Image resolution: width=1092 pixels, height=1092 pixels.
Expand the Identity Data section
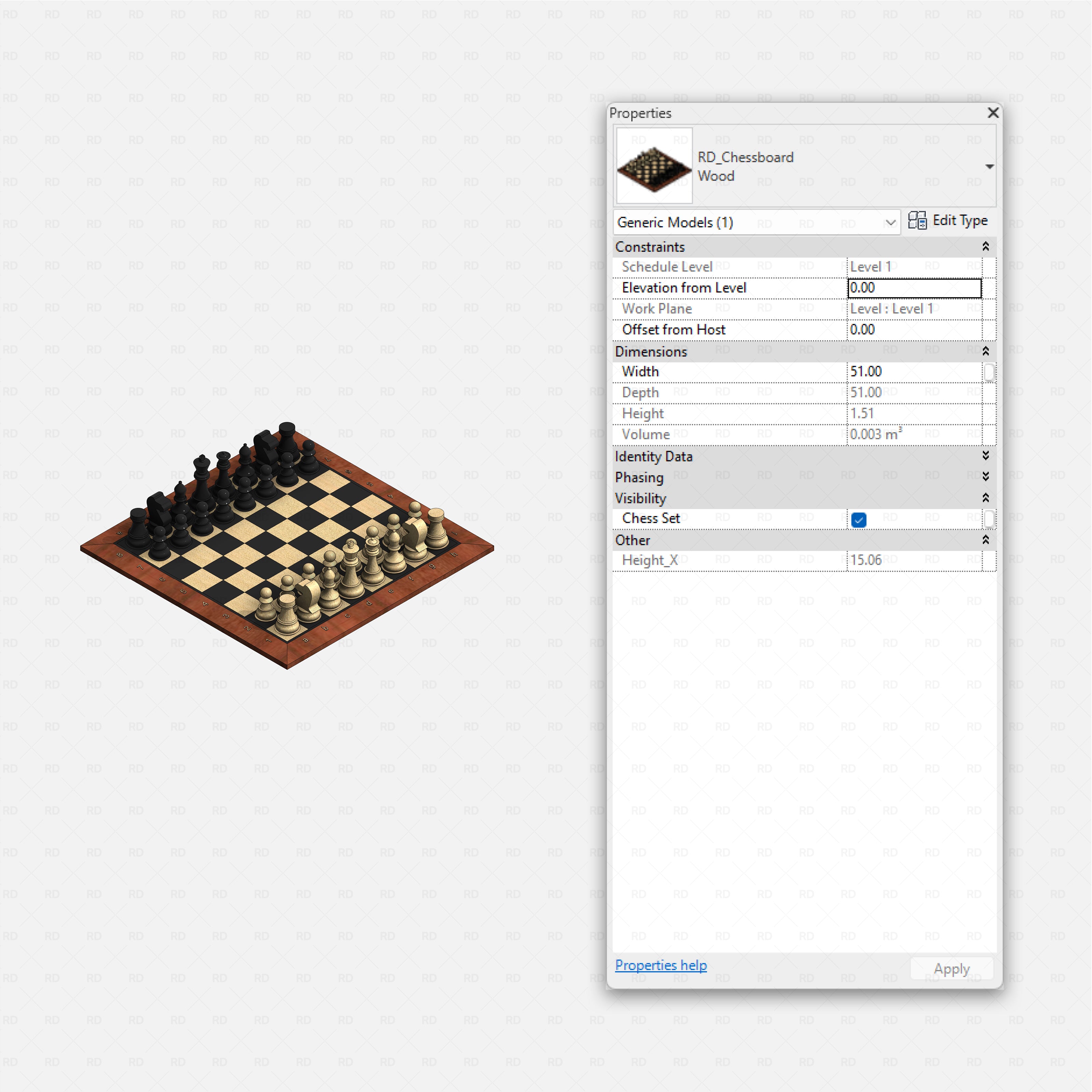[986, 456]
